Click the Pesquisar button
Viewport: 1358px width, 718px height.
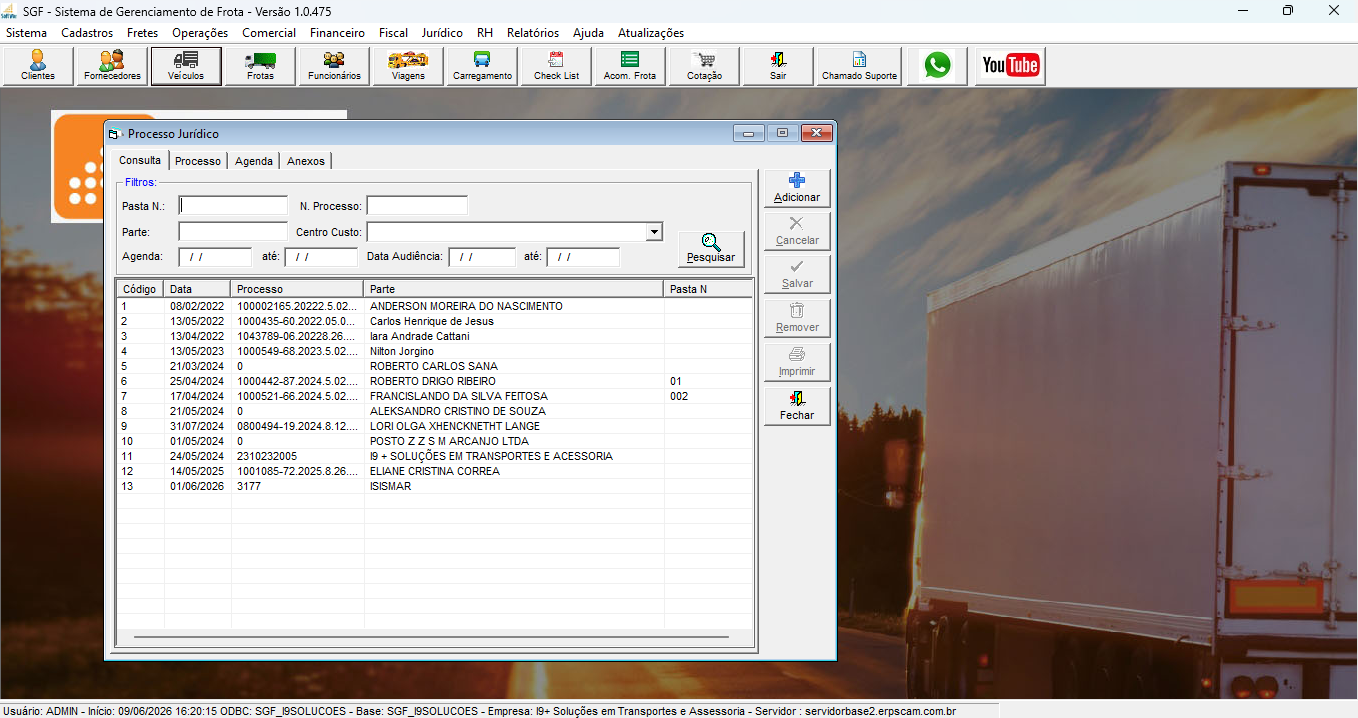click(711, 249)
